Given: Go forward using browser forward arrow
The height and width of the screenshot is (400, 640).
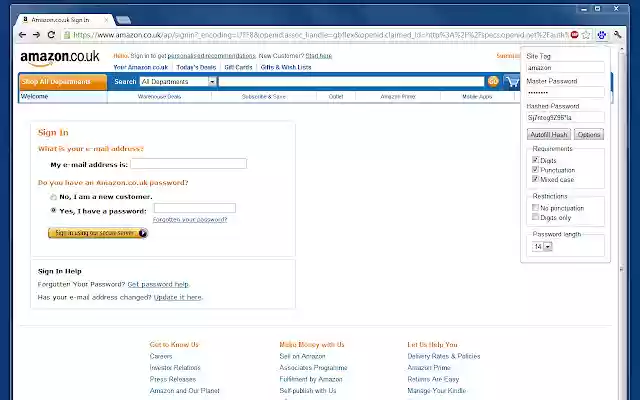Looking at the screenshot, I should [x=37, y=35].
